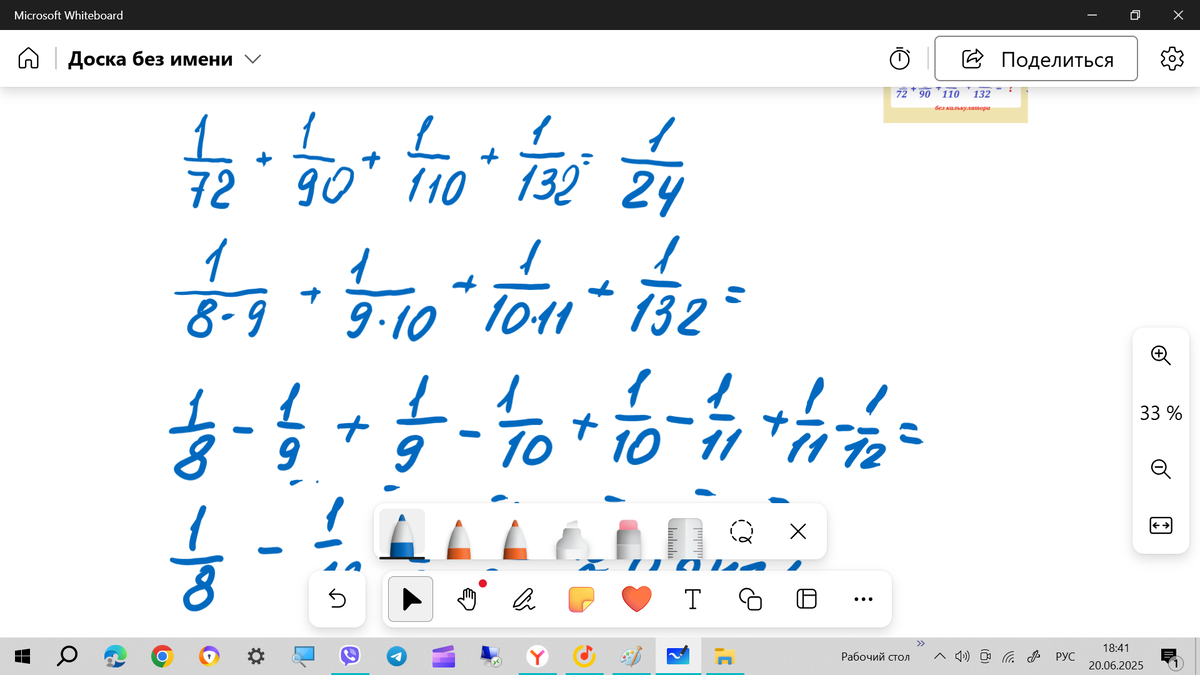
Task: Open Microsoft Edge from taskbar
Action: click(x=116, y=656)
